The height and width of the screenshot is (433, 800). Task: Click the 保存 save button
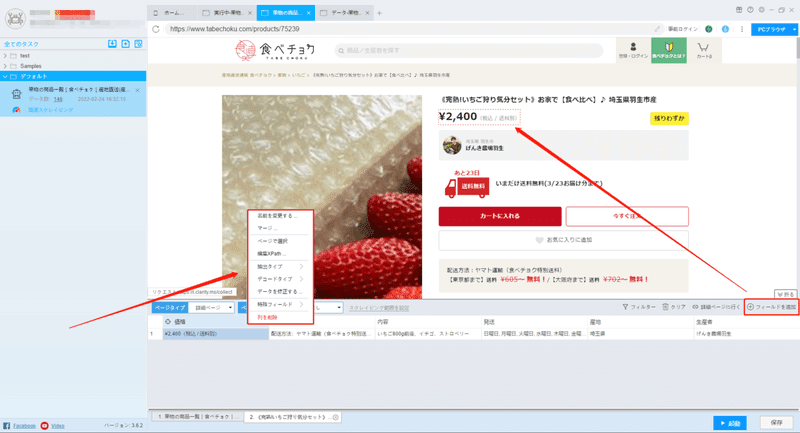pos(777,423)
